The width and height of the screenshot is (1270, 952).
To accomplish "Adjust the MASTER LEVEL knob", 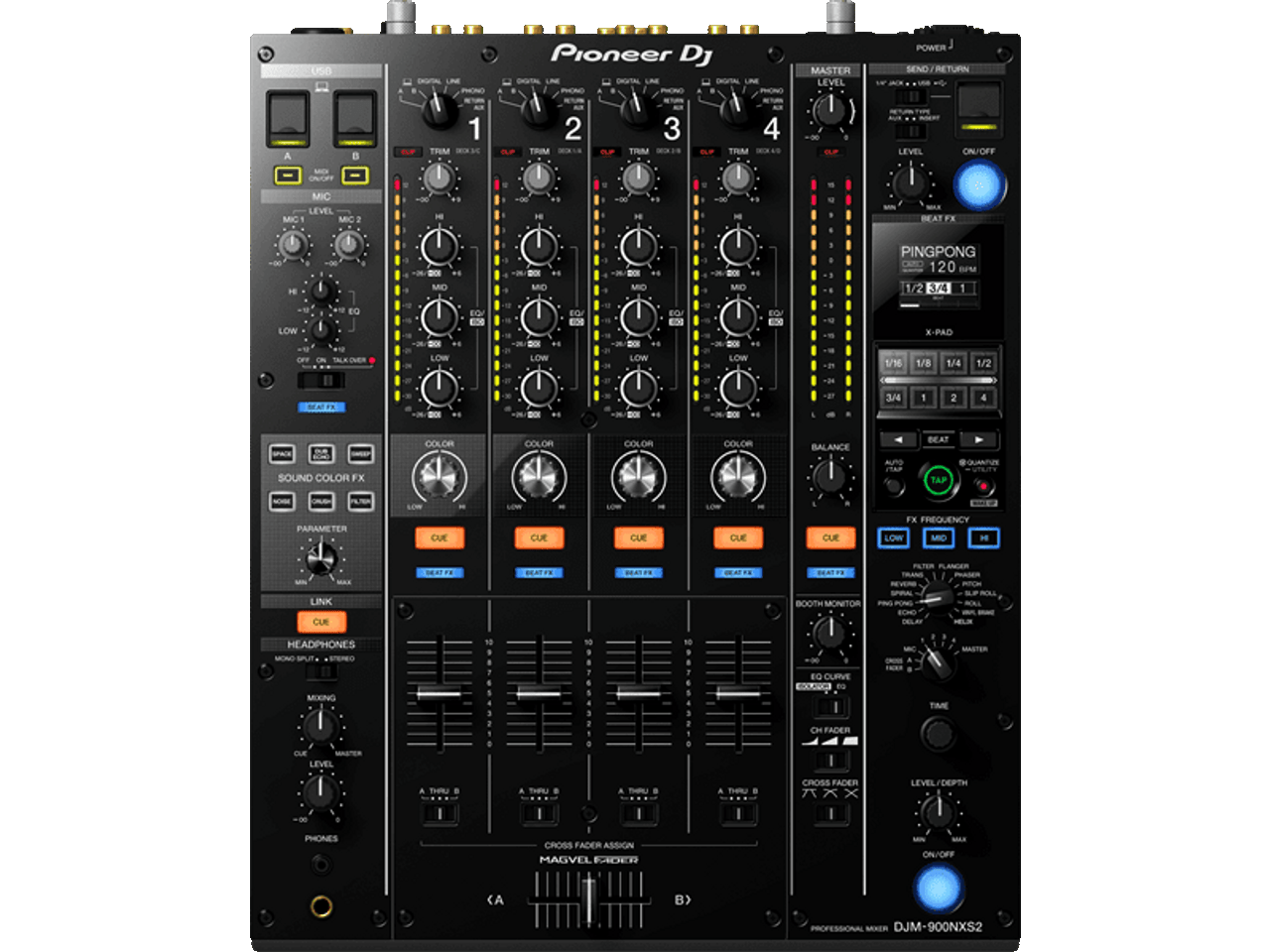I will click(830, 111).
